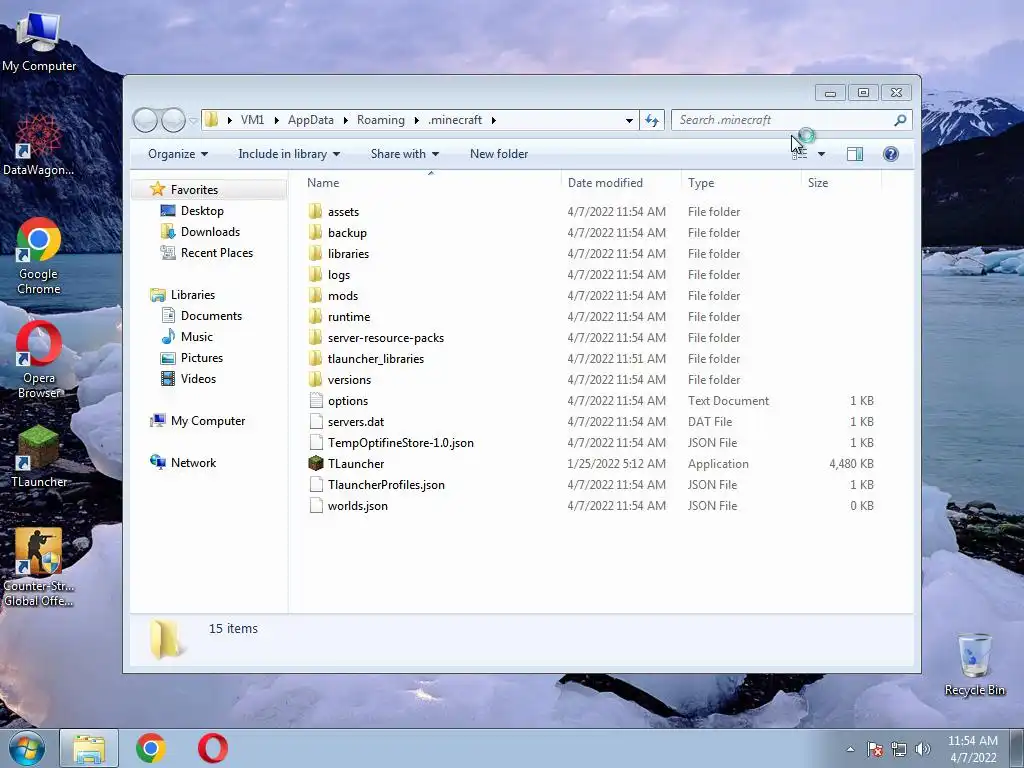
Task: Select the runtime folder
Action: (x=349, y=316)
